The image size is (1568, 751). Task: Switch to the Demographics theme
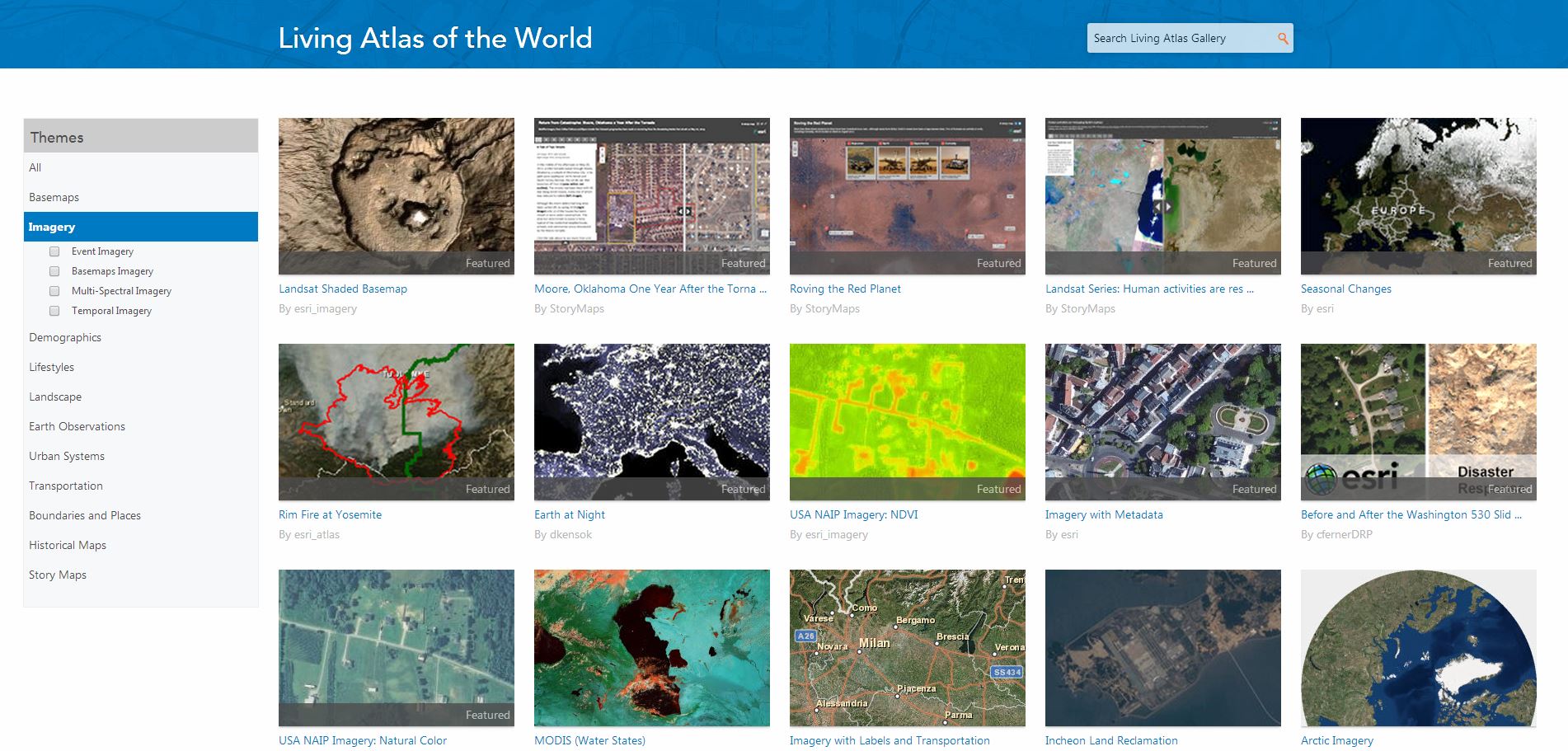[141, 337]
